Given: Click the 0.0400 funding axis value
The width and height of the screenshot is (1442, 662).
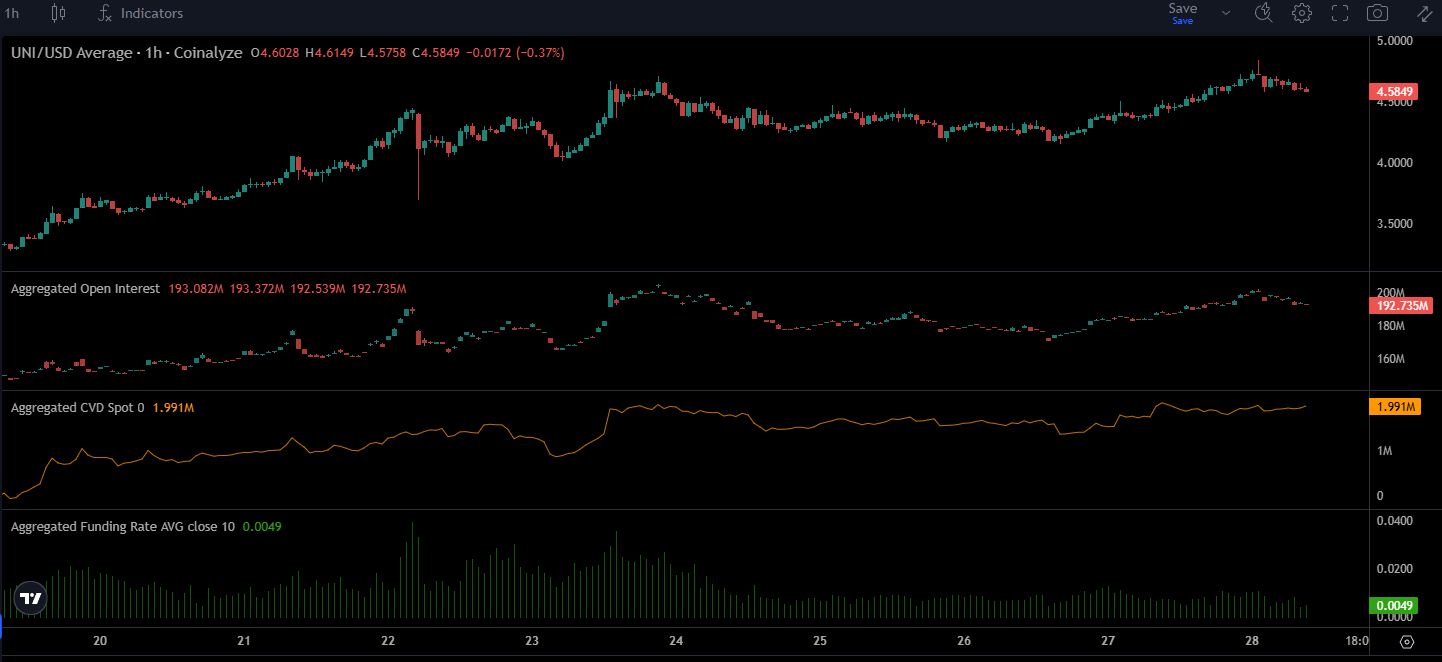Looking at the screenshot, I should (1394, 521).
